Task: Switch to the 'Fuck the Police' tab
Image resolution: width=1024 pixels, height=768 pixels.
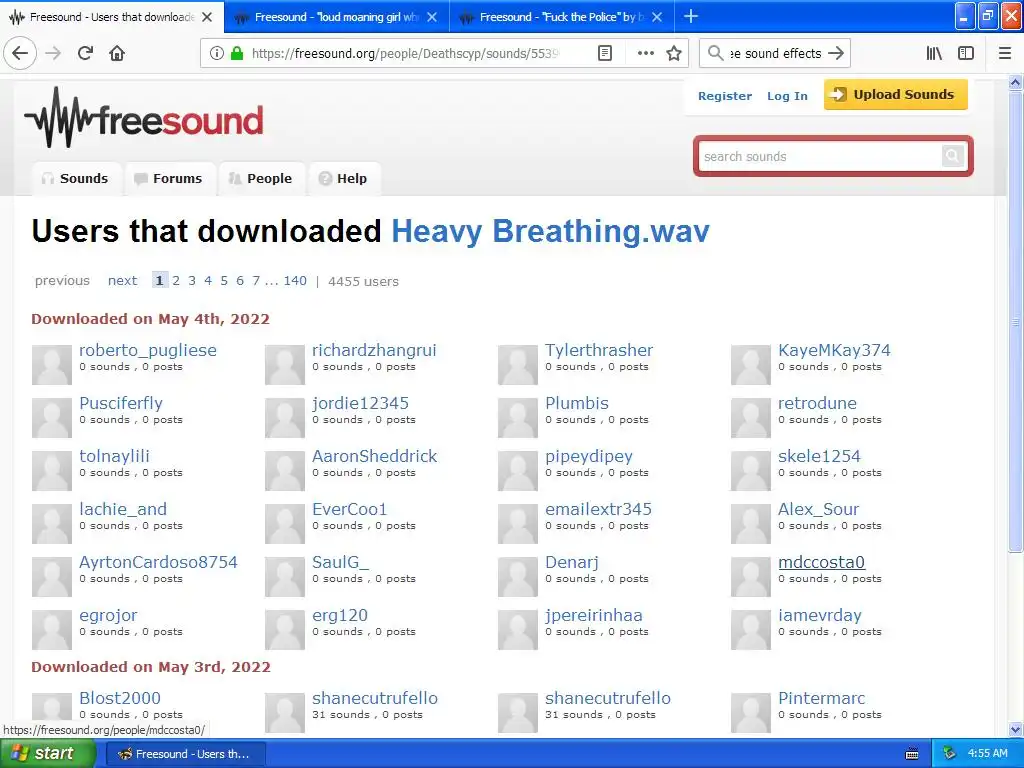Action: pos(562,17)
